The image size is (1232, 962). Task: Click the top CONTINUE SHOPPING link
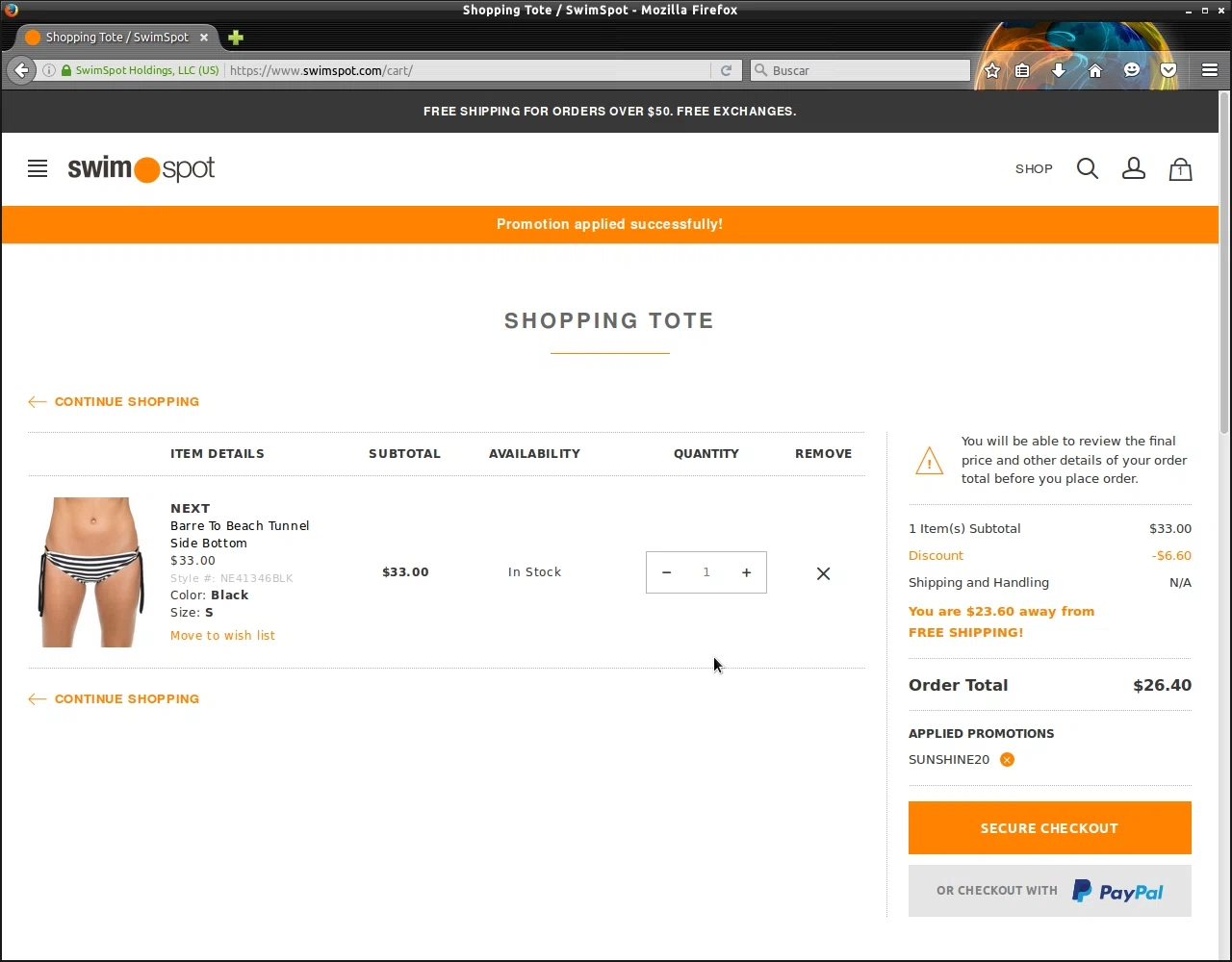tap(127, 401)
